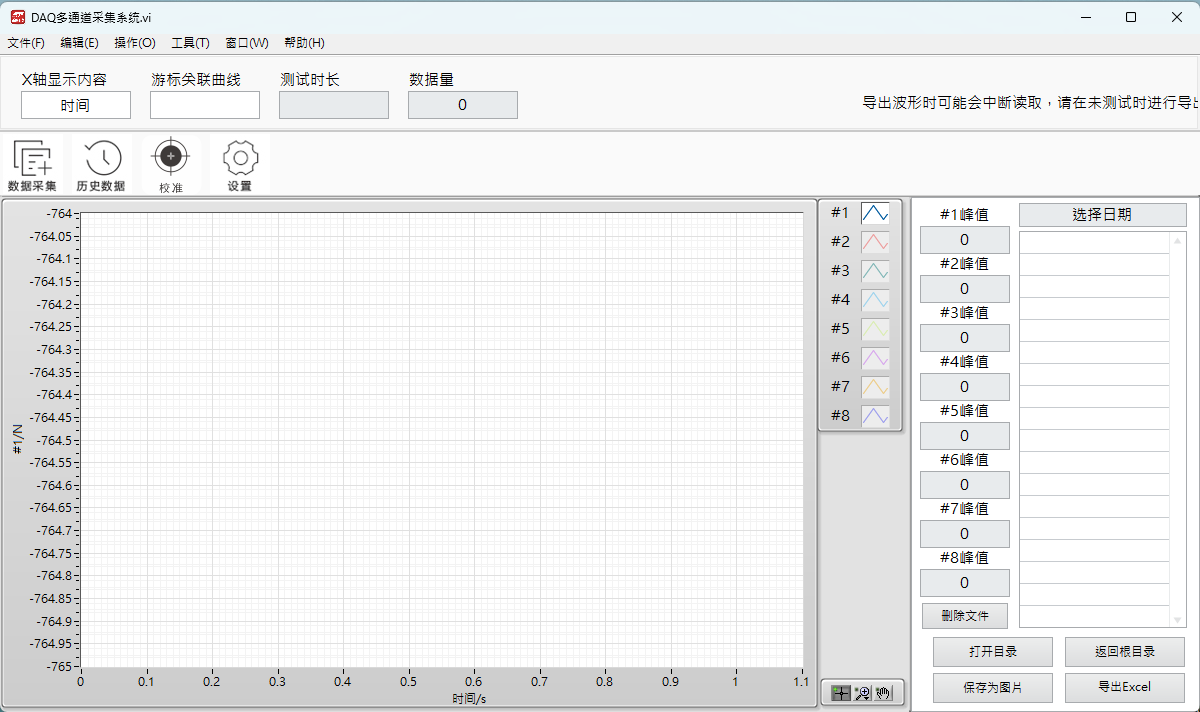Open the 选择日期 date picker

tap(1102, 214)
